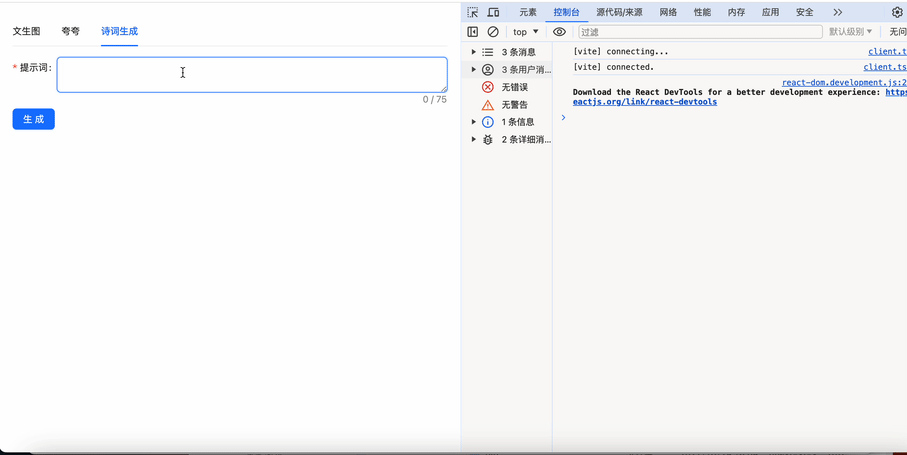Click the "[vite] connected." log message
This screenshot has height=455, width=907.
pyautogui.click(x=613, y=67)
